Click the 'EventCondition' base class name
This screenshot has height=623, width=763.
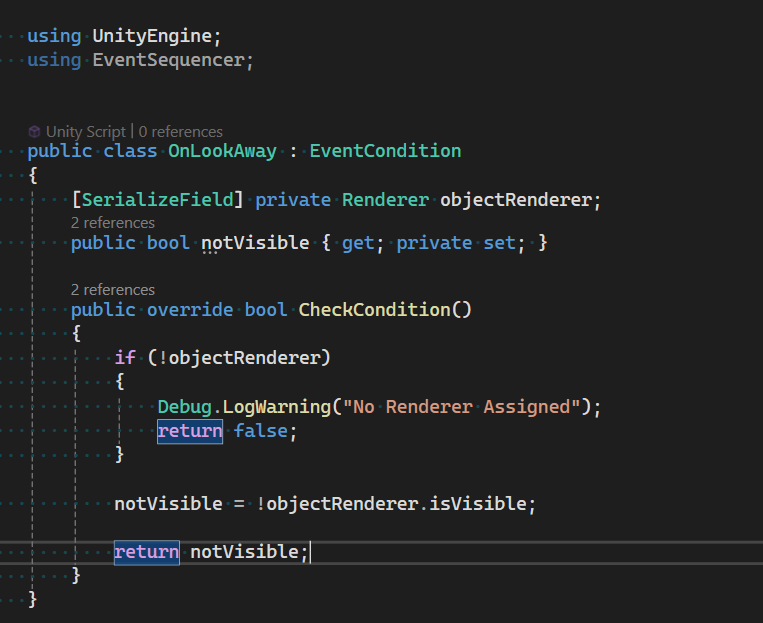pos(385,151)
